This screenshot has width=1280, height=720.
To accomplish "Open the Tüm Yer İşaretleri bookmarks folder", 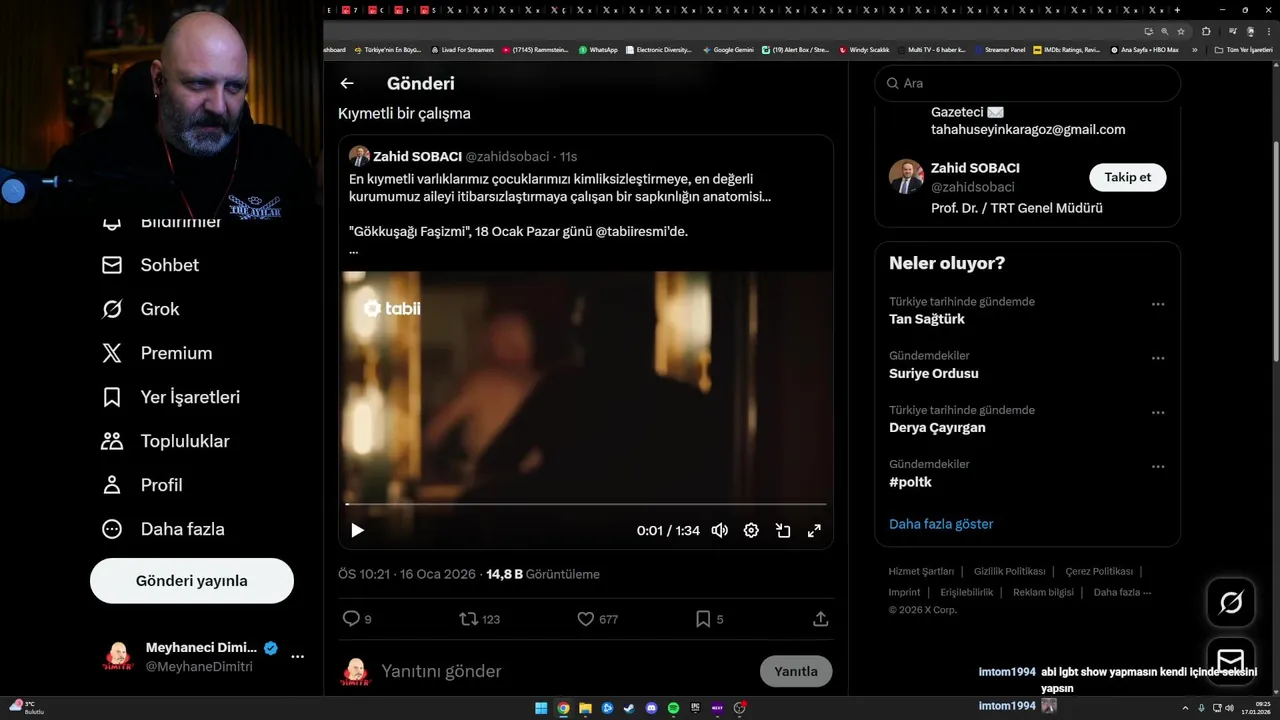I will 1243,49.
